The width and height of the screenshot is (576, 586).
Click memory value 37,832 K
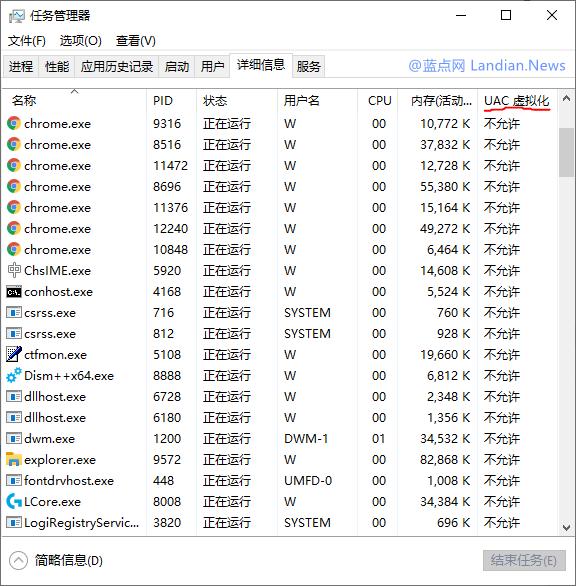coord(445,144)
